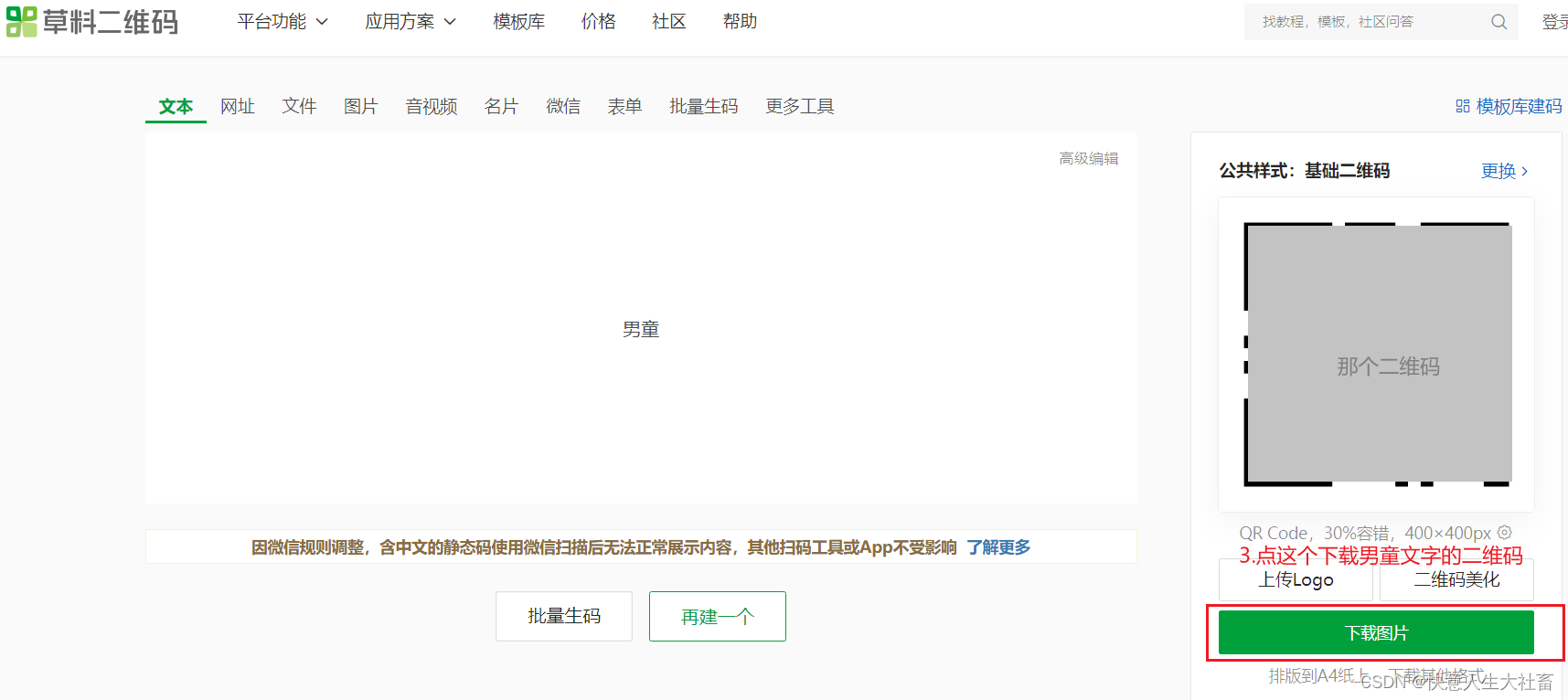1568x700 pixels.
Task: Click the 登录 link in the header
Action: [x=1554, y=22]
